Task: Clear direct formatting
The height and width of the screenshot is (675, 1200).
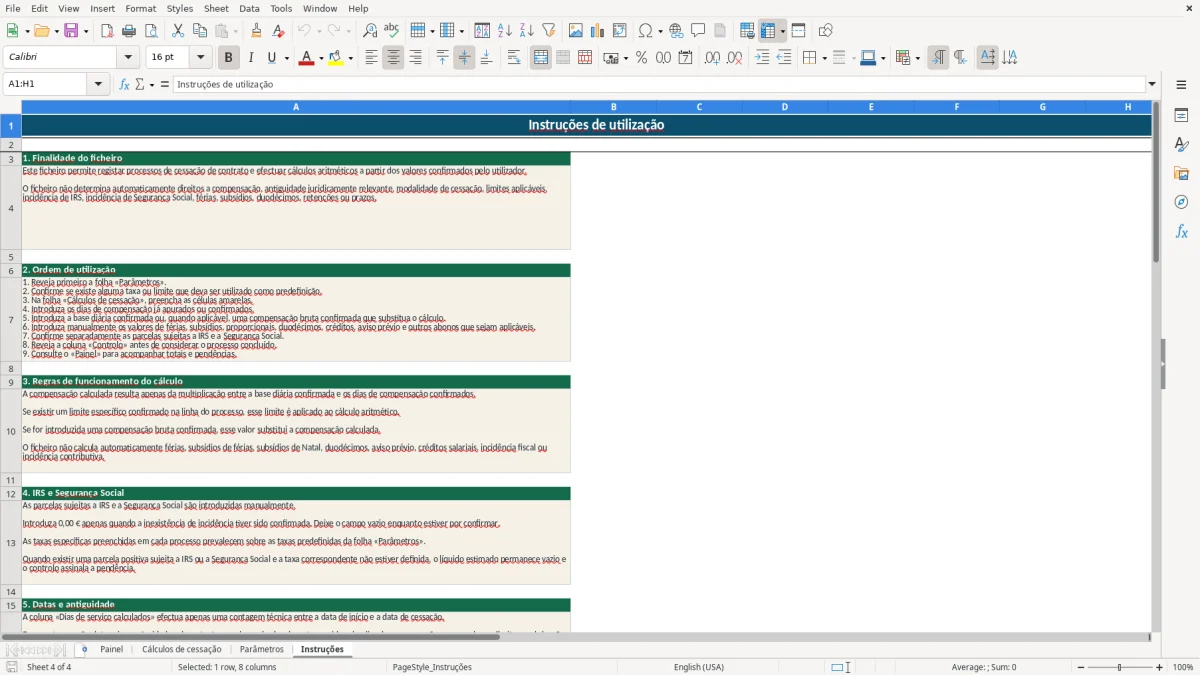Action: click(x=278, y=31)
